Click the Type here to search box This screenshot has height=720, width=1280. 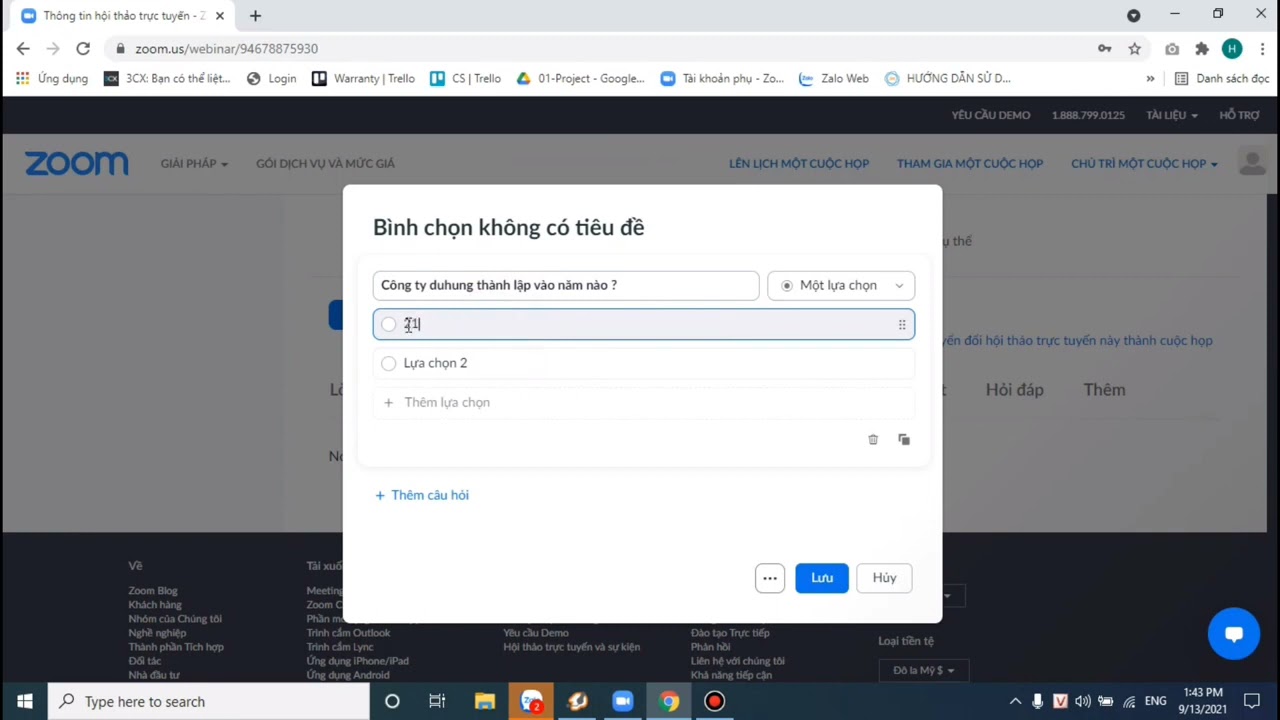tap(209, 701)
